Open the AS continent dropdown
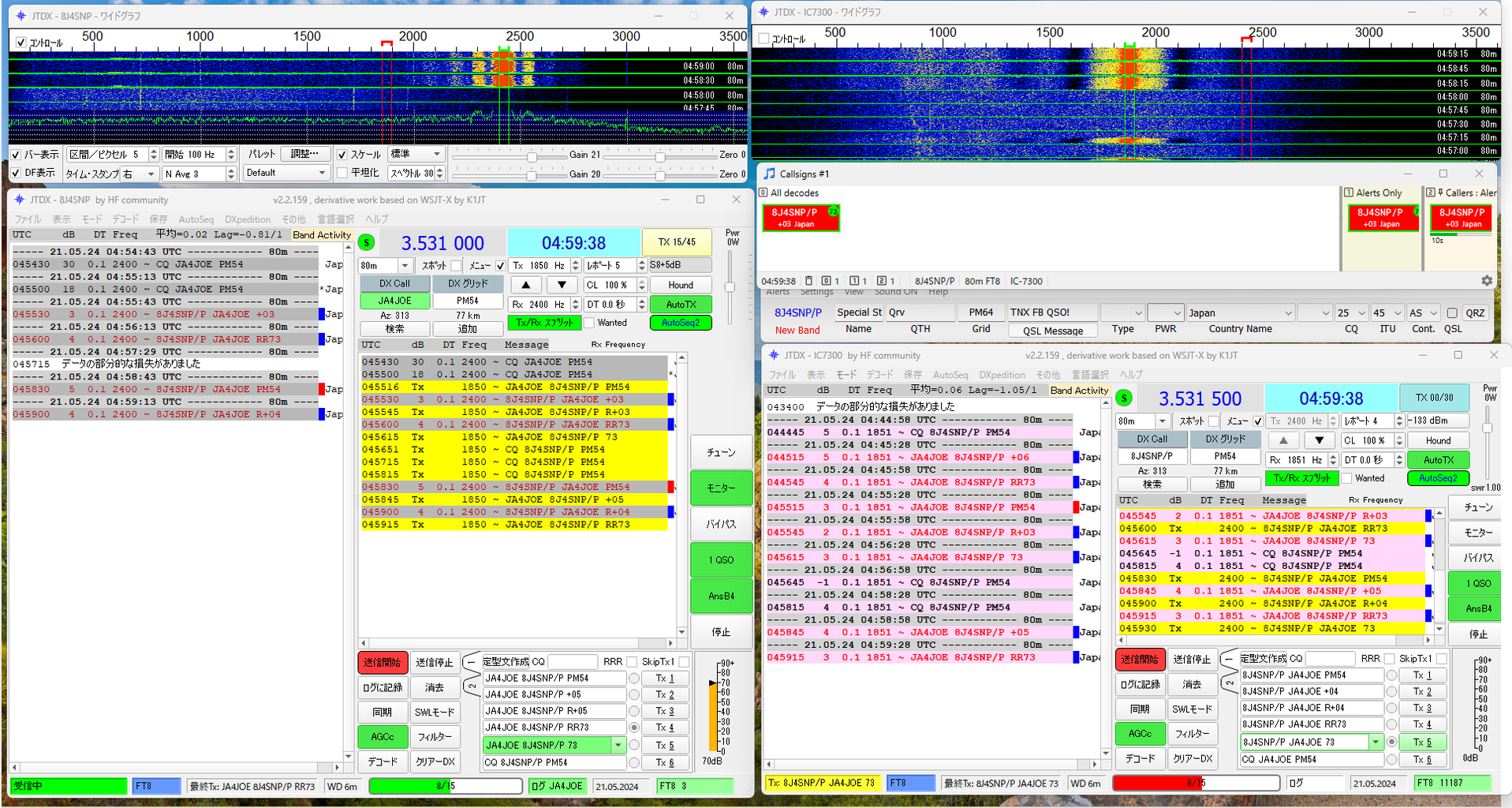The image size is (1512, 808). [1423, 313]
